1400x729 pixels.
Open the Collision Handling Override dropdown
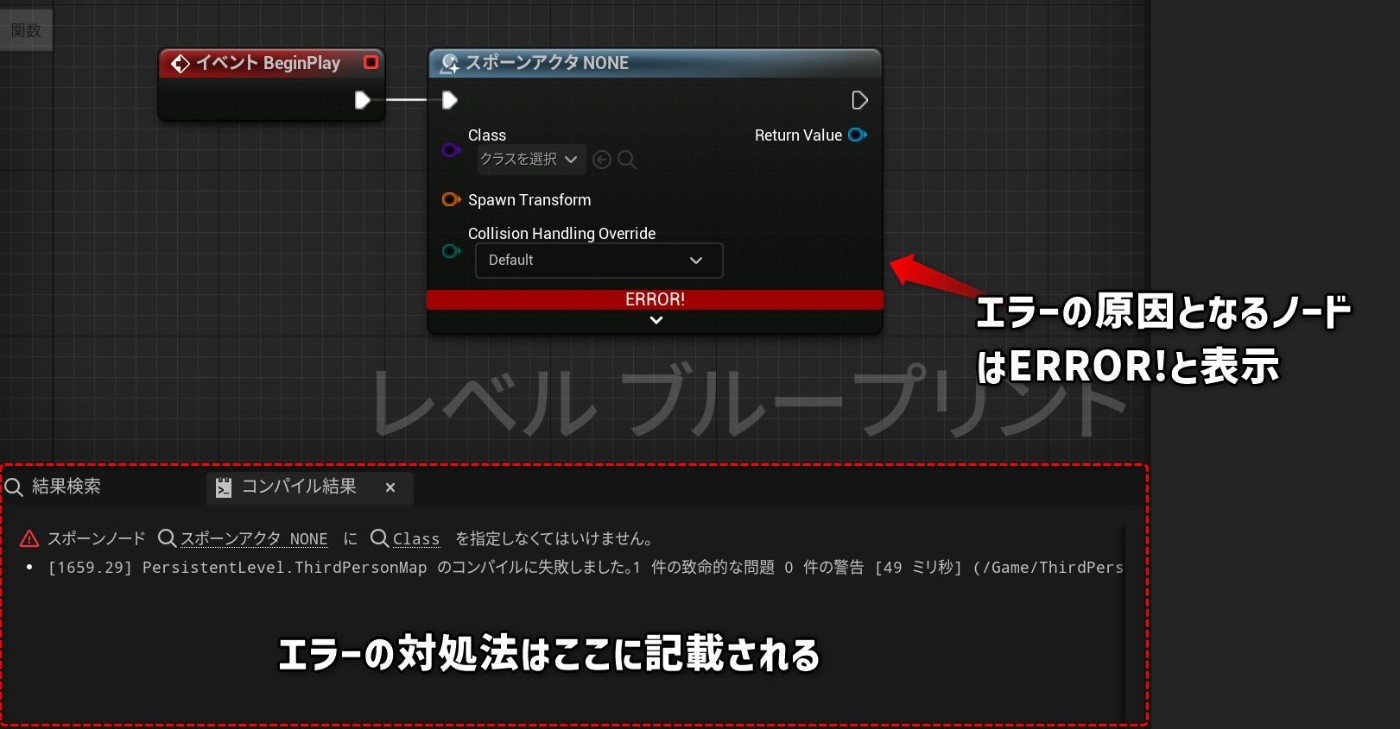pyautogui.click(x=598, y=260)
